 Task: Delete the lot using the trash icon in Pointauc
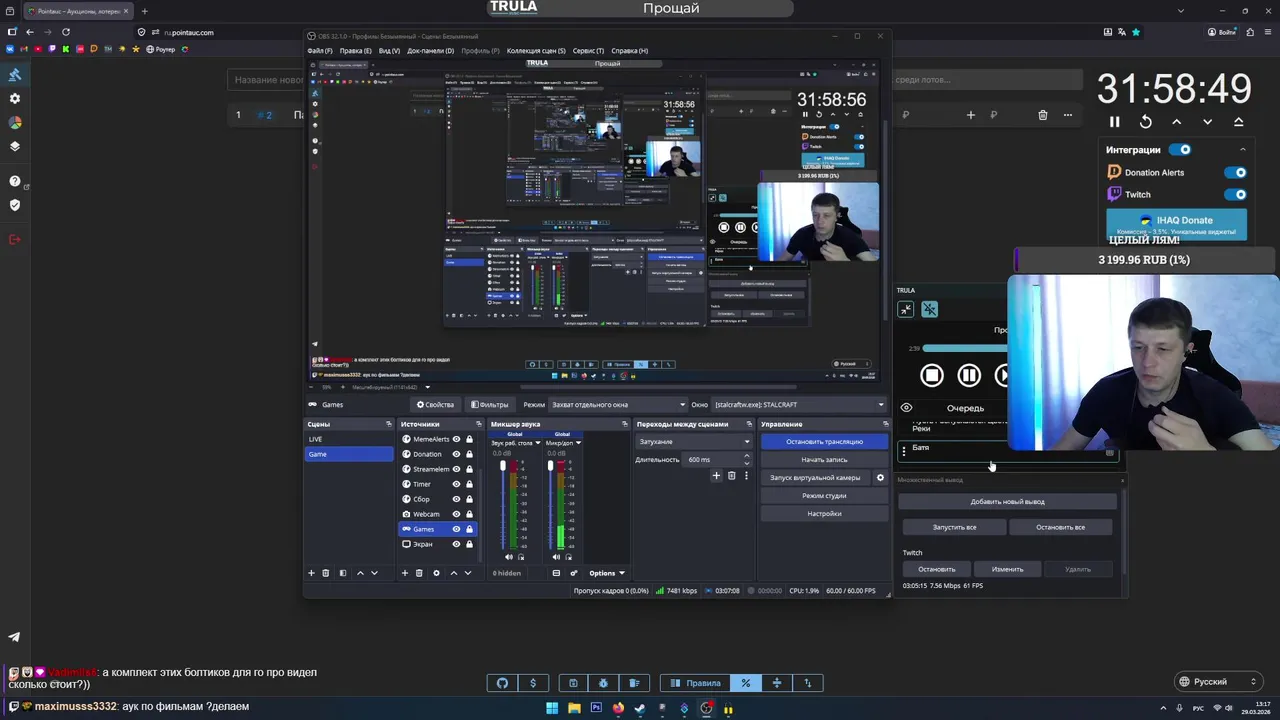[1043, 115]
